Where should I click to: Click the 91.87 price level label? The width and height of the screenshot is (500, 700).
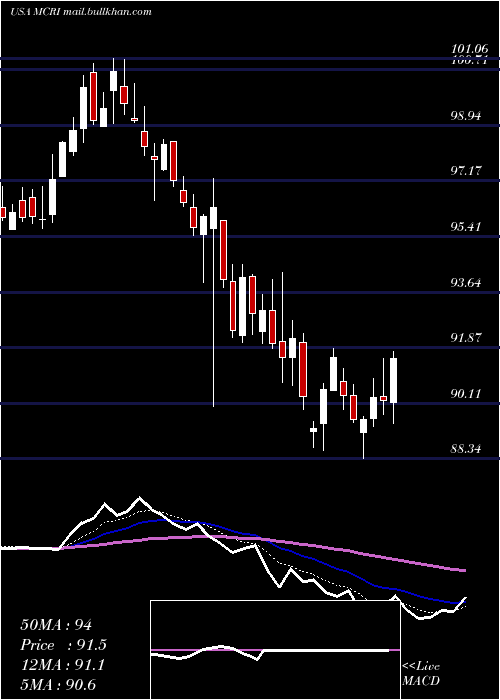coord(466,338)
